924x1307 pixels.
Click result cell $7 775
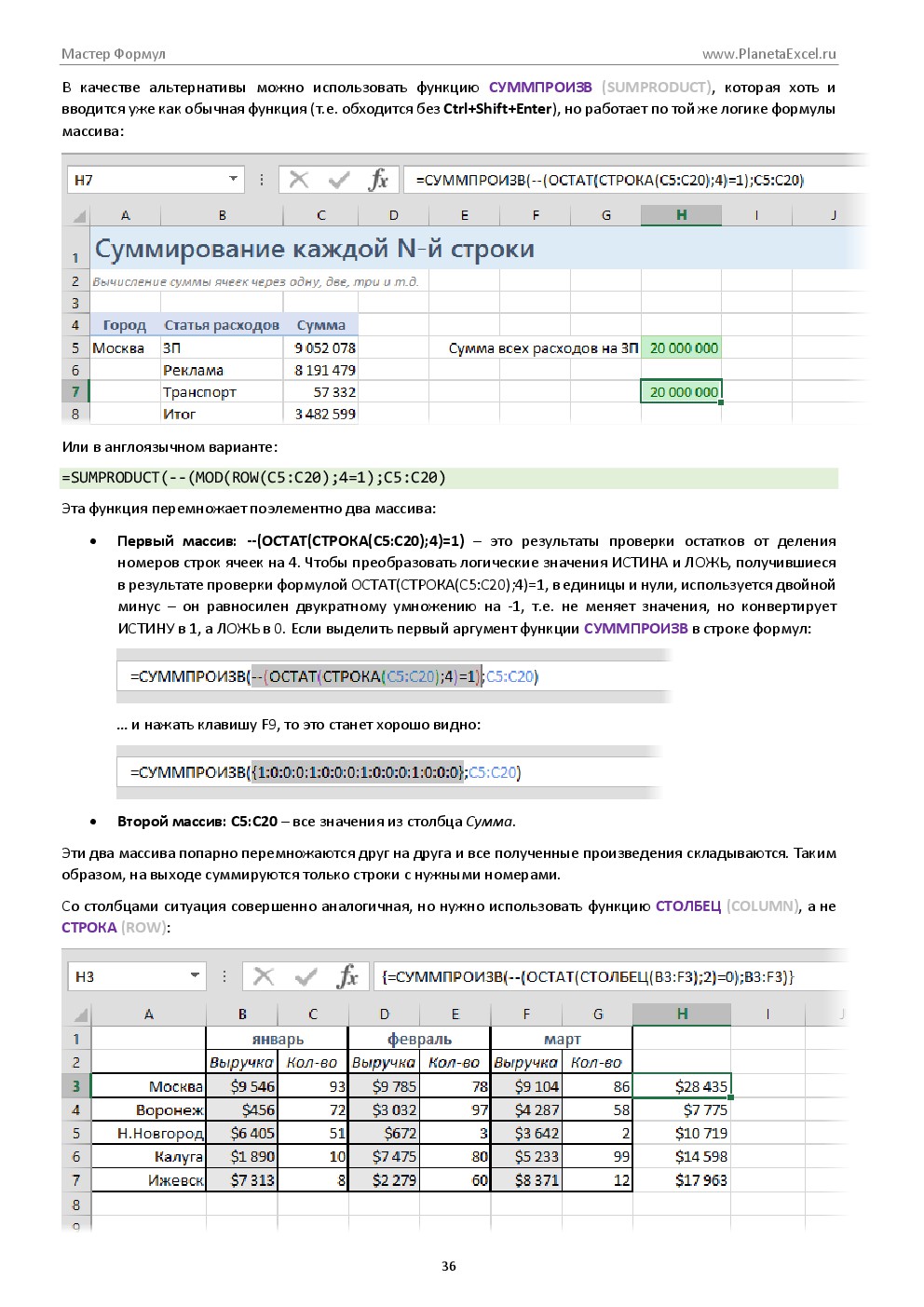[x=682, y=1110]
